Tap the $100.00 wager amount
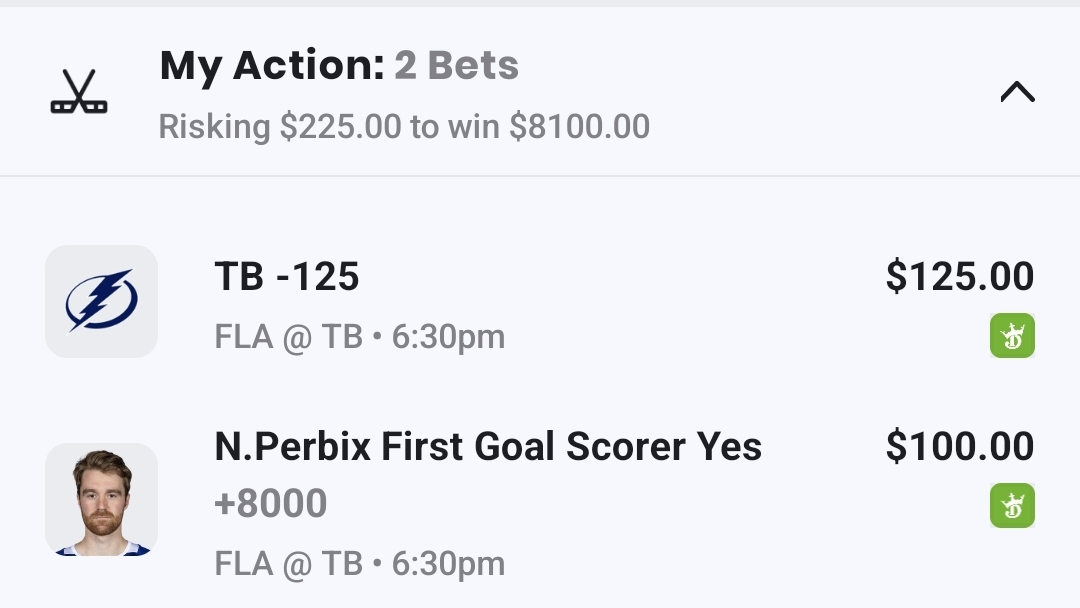Viewport: 1080px width, 608px height. tap(959, 447)
